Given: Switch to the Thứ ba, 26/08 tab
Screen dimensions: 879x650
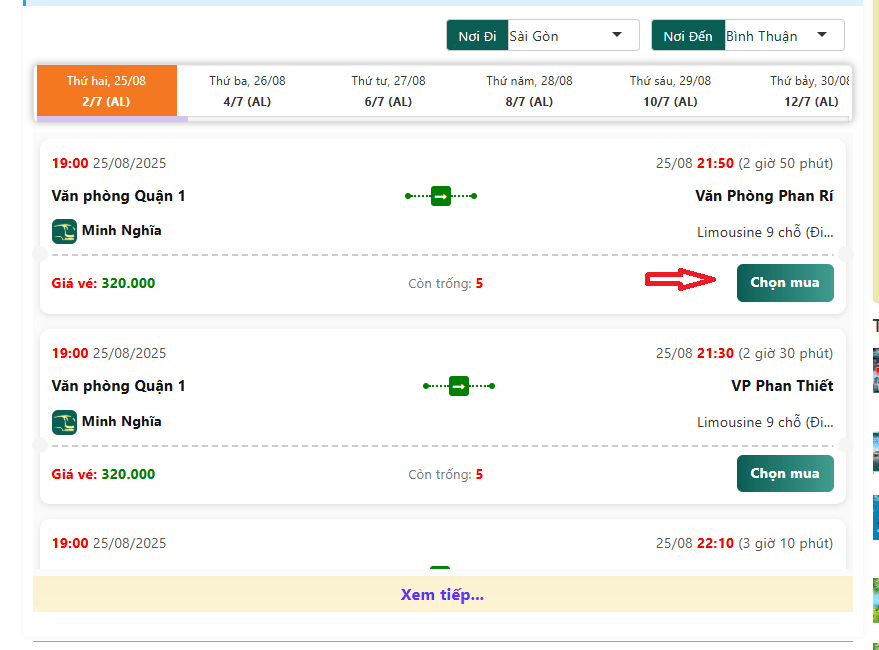Looking at the screenshot, I should point(247,91).
